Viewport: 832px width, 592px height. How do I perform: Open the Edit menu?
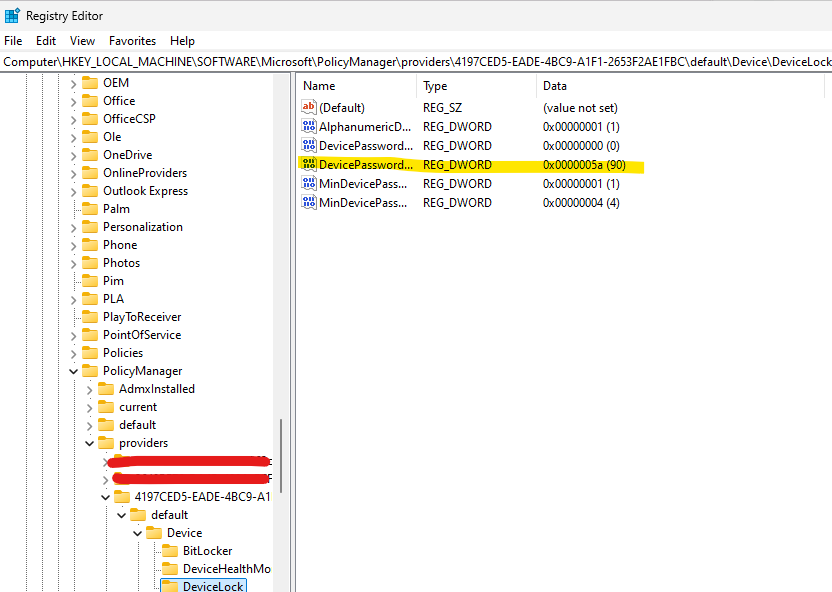point(46,41)
